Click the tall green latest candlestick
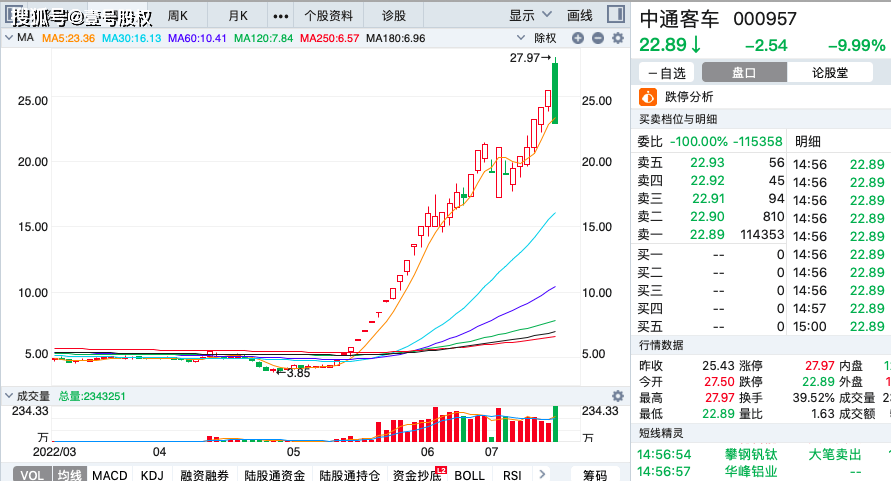The height and width of the screenshot is (481, 891). click(555, 93)
